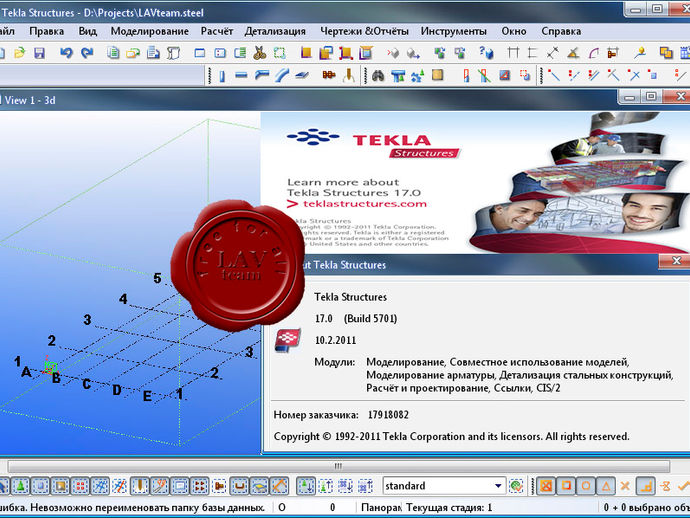Select the straight steel beam tool
Viewport: 690px width, 518px height.
coord(241,76)
